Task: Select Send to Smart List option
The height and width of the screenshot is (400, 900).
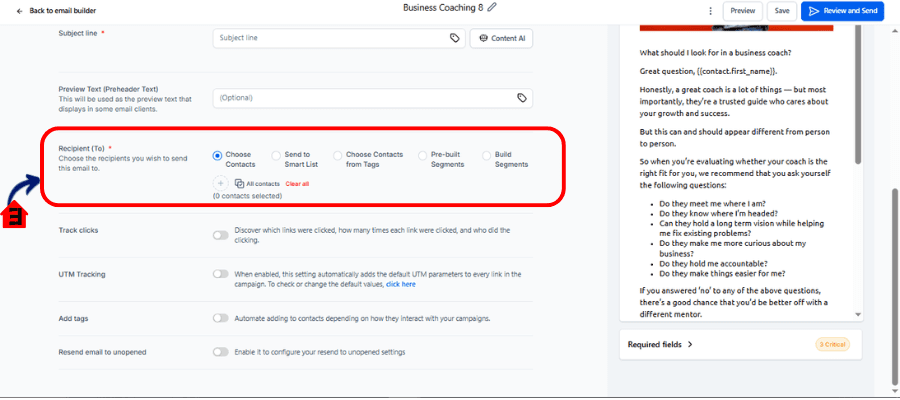Action: tap(276, 155)
